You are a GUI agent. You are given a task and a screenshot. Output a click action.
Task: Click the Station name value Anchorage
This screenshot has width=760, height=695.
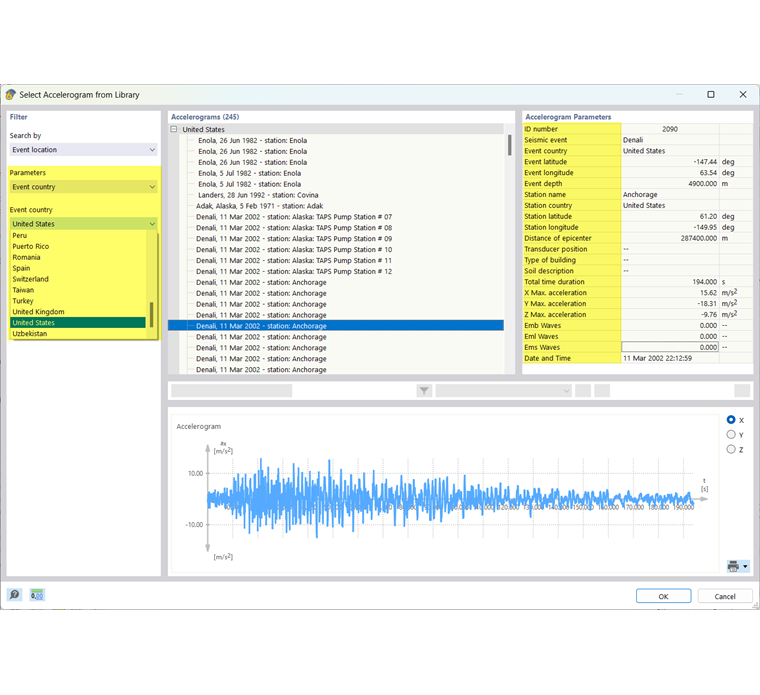tap(640, 194)
